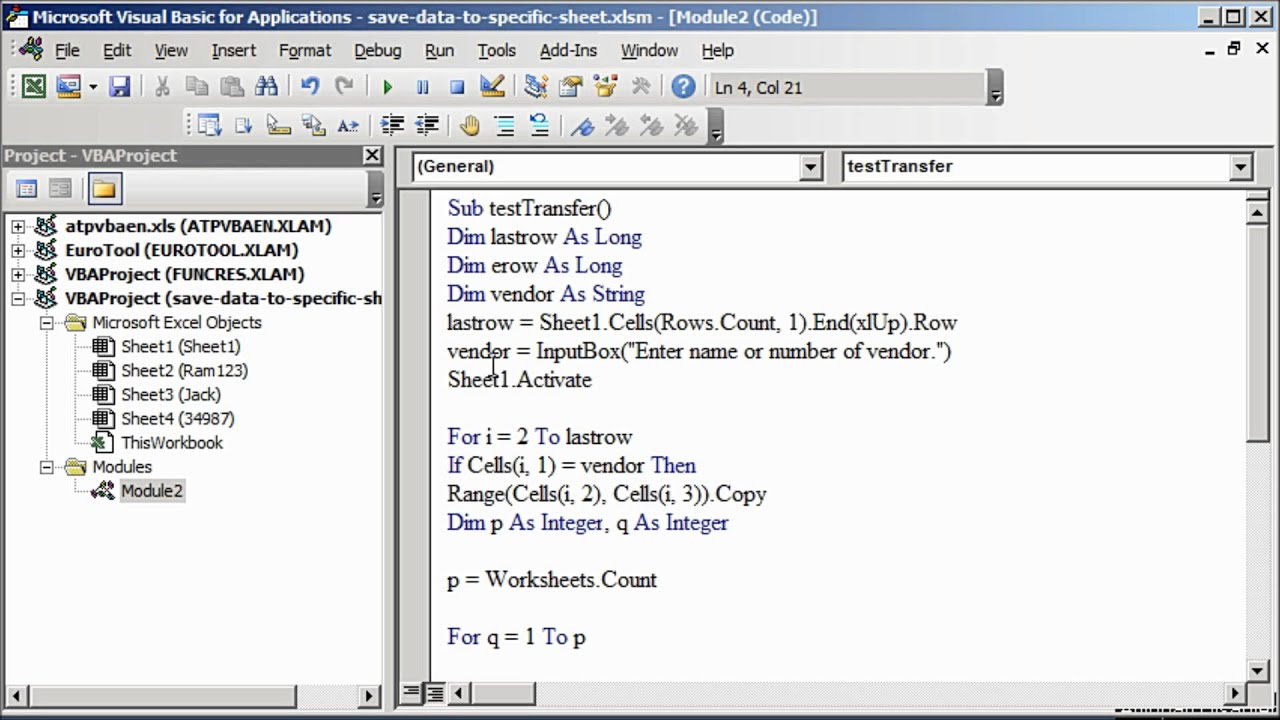Expand the VBAProject (FUNCRES.XLAM) node
This screenshot has width=1280, height=720.
pyautogui.click(x=18, y=274)
